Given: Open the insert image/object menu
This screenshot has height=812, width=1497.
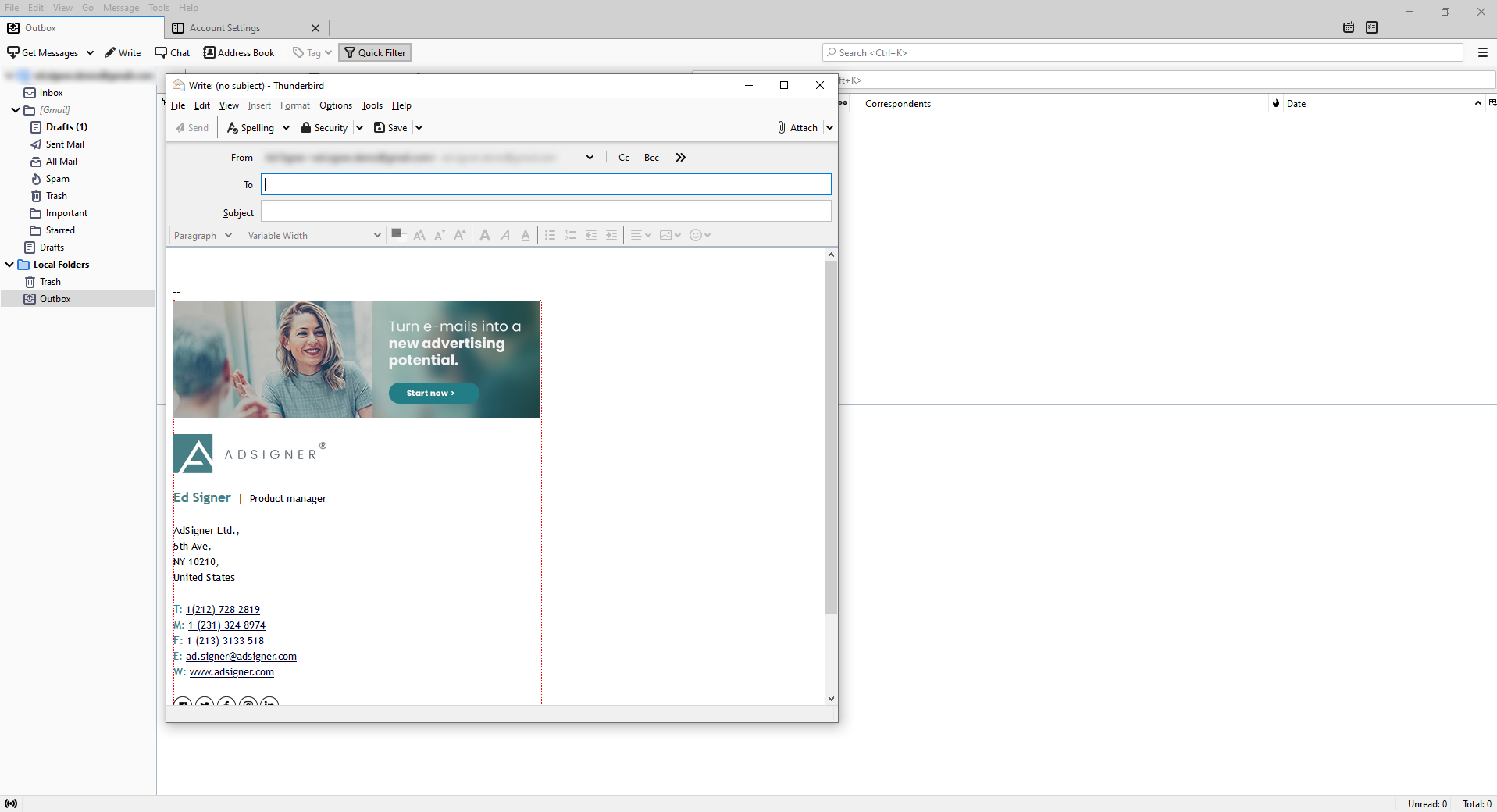Looking at the screenshot, I should pos(670,235).
